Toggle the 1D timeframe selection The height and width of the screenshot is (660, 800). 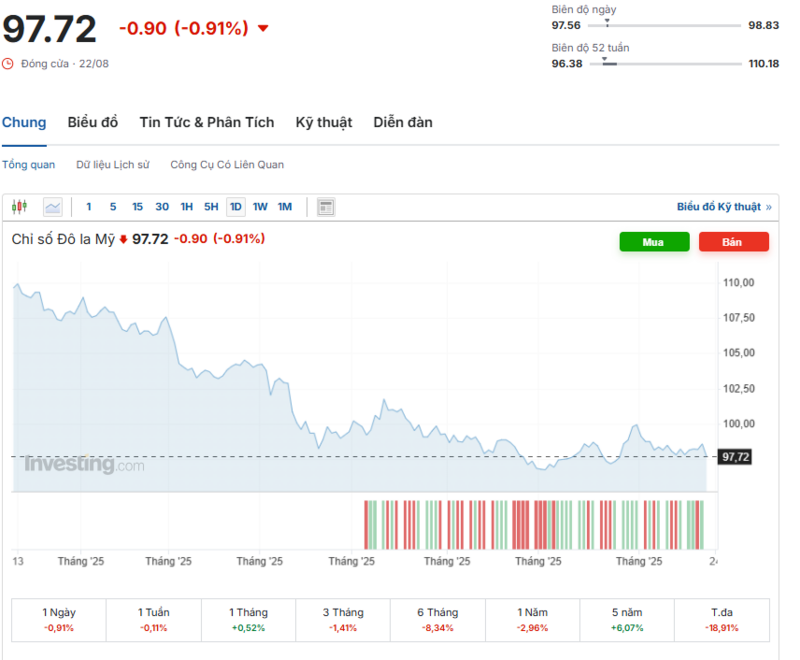tap(235, 206)
